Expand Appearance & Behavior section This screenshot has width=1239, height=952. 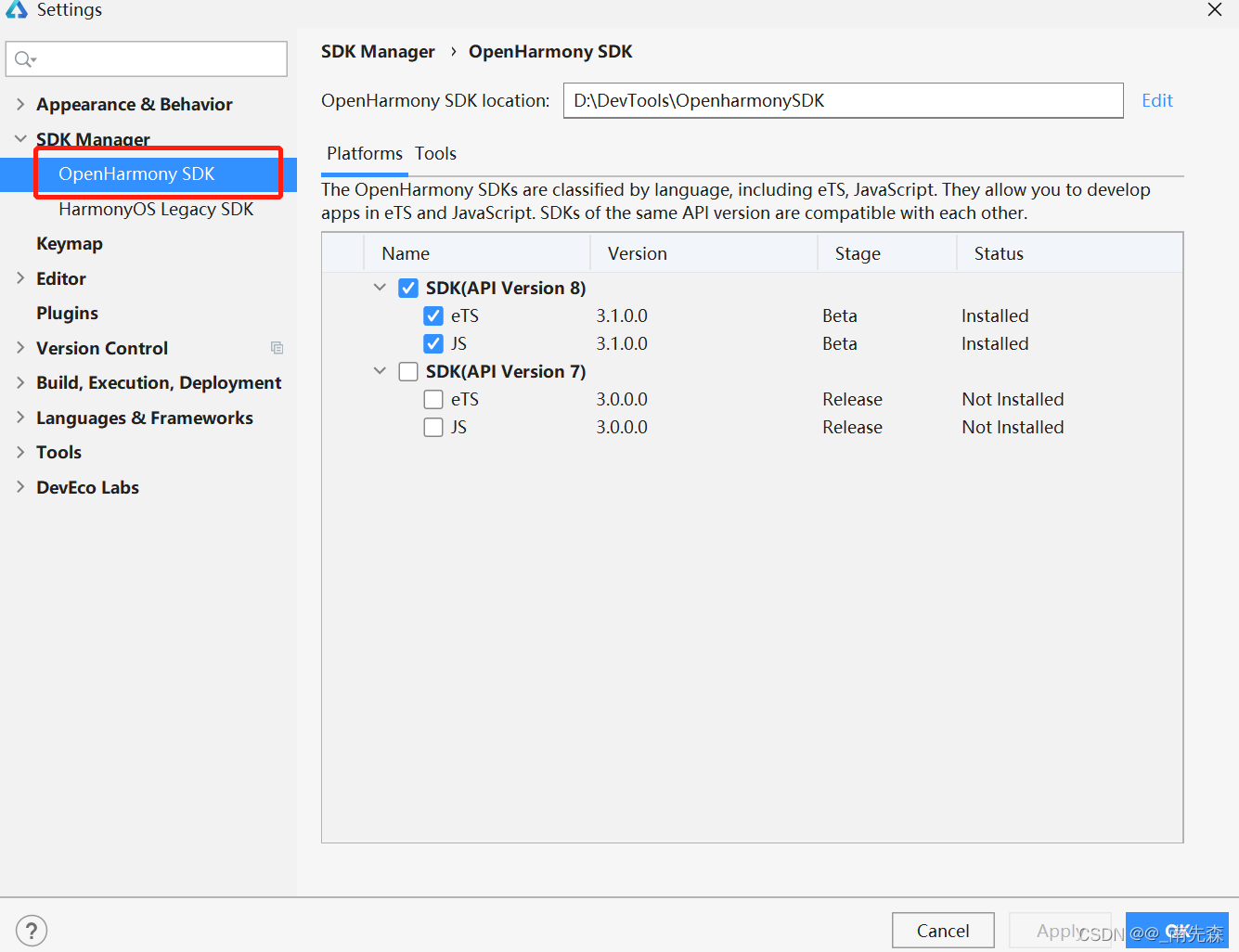tap(20, 104)
